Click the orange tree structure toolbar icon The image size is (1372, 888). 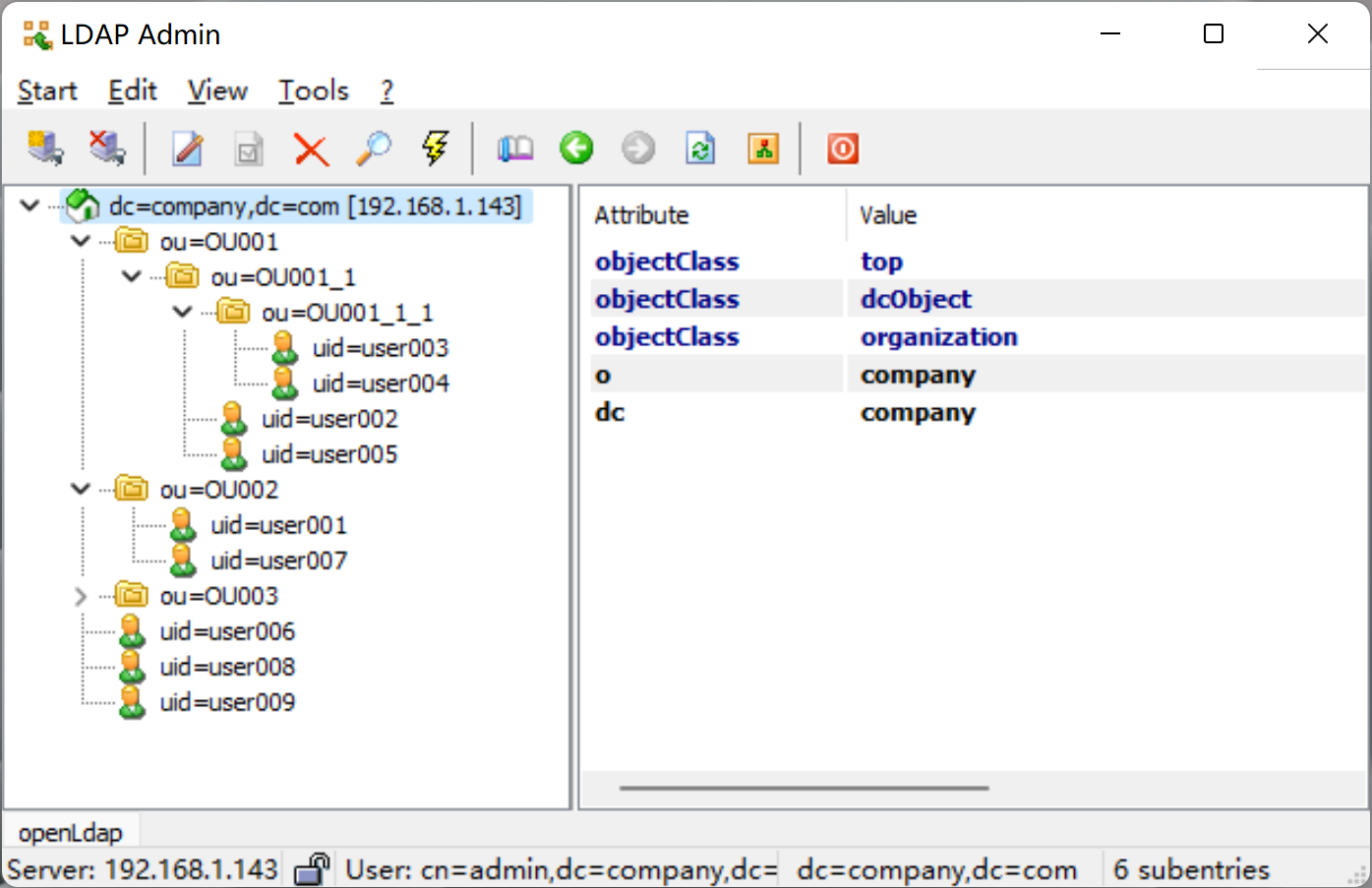763,148
